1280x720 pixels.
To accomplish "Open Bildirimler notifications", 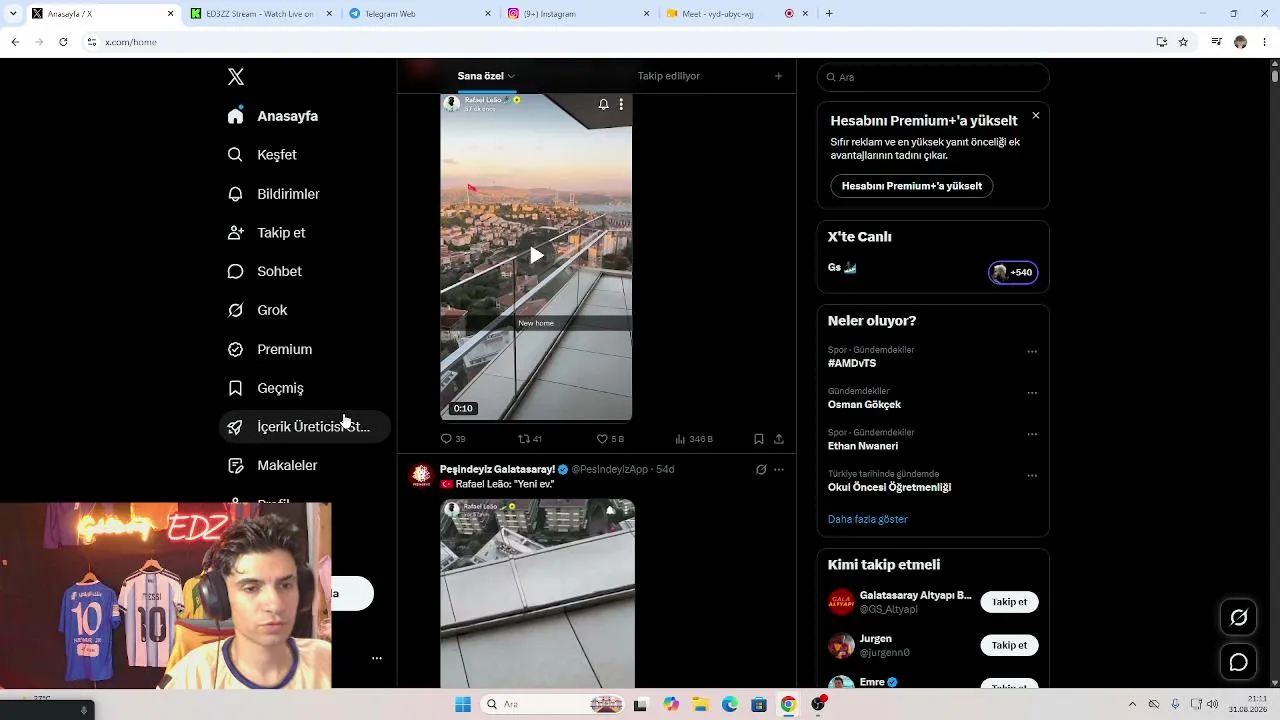I will click(274, 194).
